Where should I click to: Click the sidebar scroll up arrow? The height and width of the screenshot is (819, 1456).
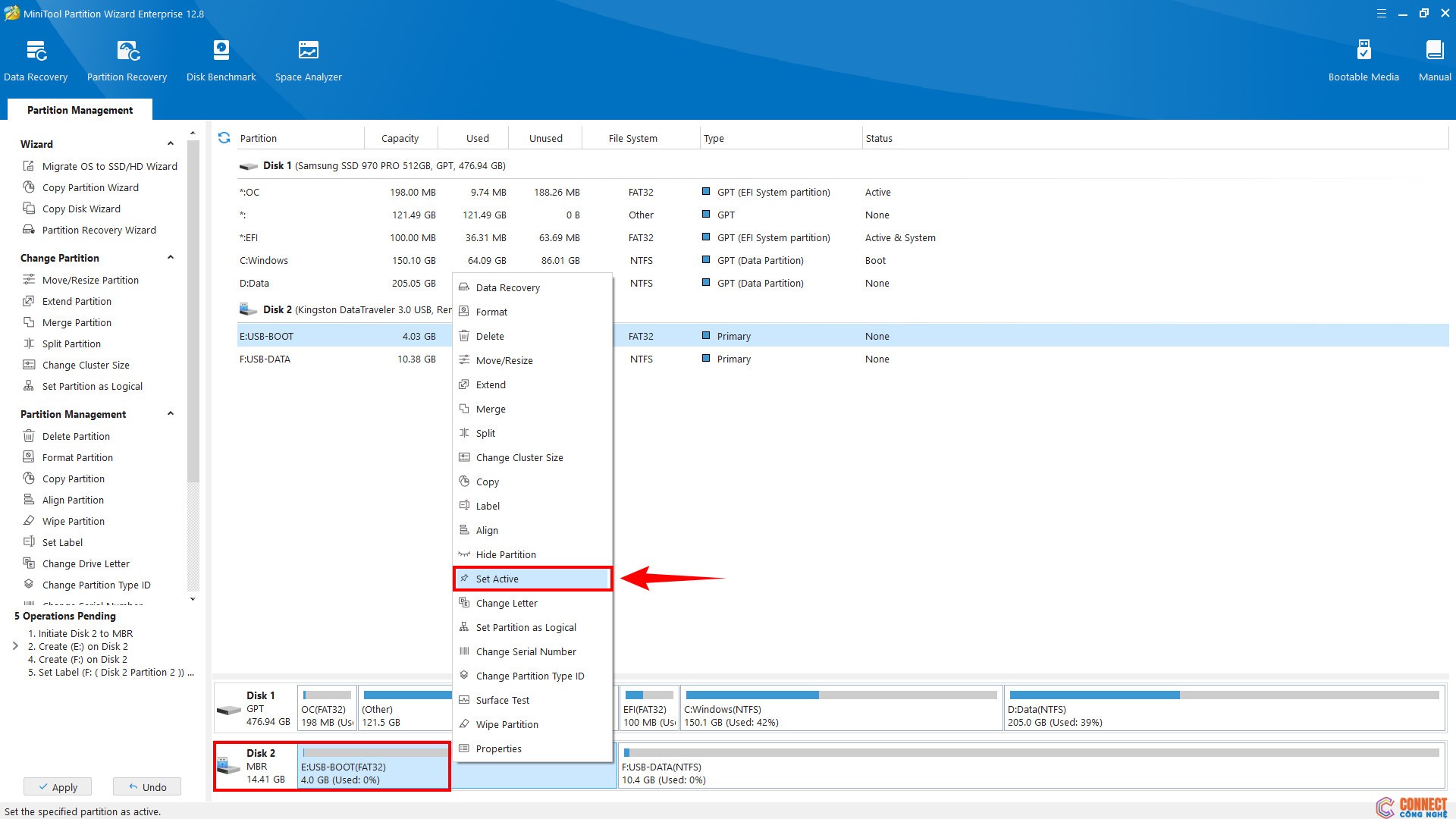point(193,133)
